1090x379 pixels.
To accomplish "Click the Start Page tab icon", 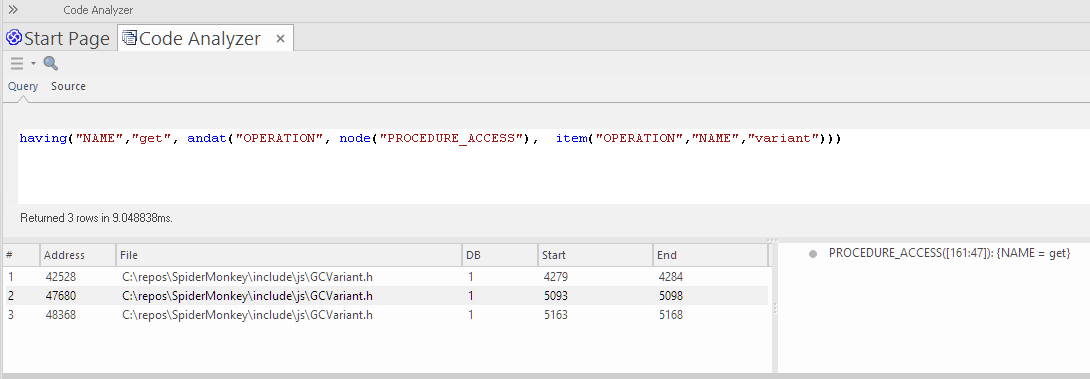I will (x=14, y=38).
